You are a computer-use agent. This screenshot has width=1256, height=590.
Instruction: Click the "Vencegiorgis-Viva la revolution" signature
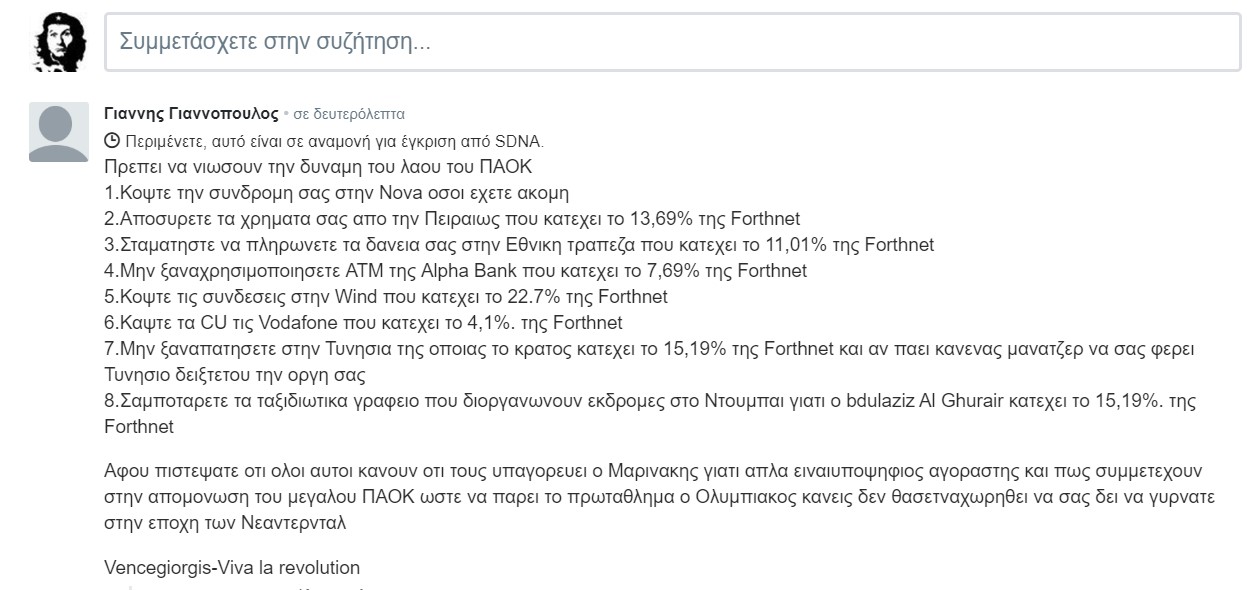coord(232,567)
